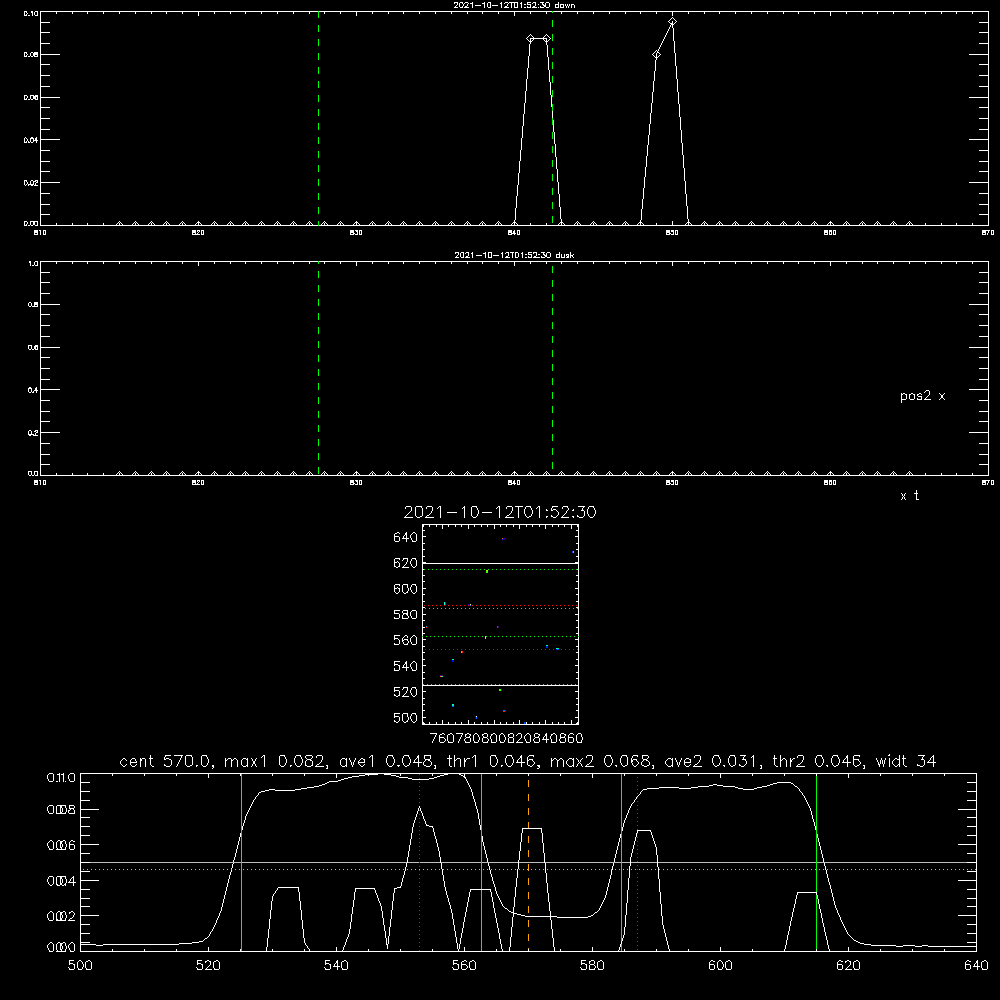This screenshot has width=1000, height=1000.
Task: Click the green vertical line near 563 in bottom plot
Action: [481, 861]
